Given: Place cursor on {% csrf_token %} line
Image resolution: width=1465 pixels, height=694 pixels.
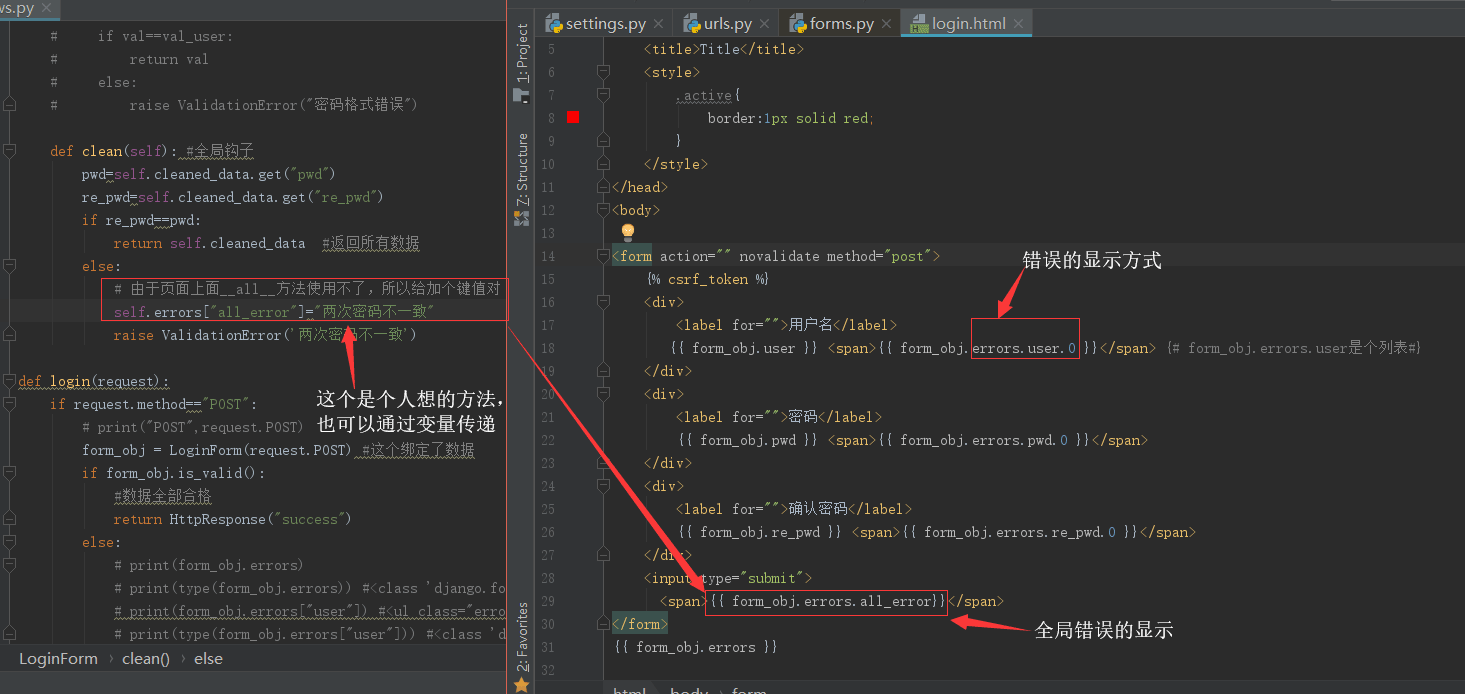Looking at the screenshot, I should [x=708, y=279].
